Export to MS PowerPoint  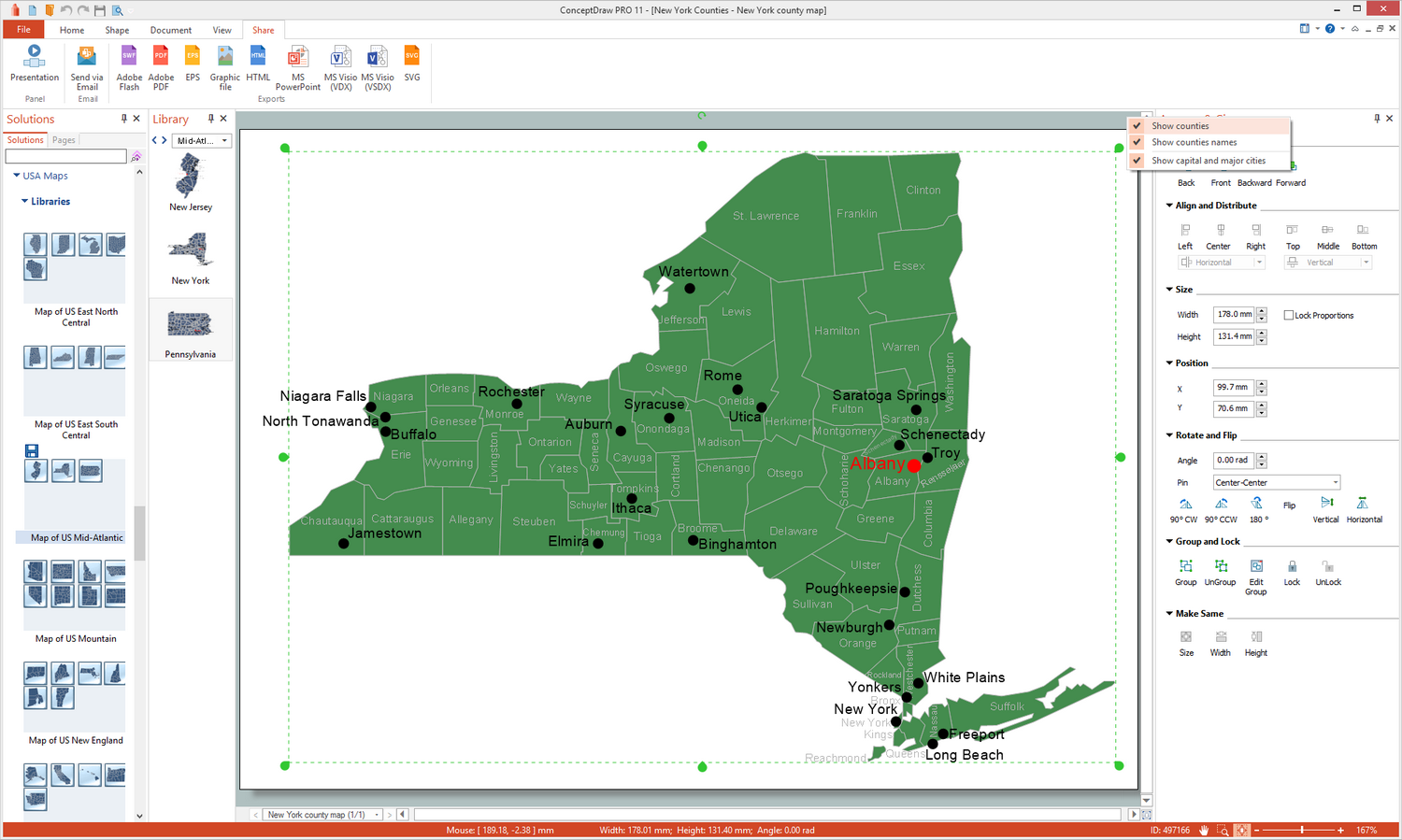coord(298,67)
